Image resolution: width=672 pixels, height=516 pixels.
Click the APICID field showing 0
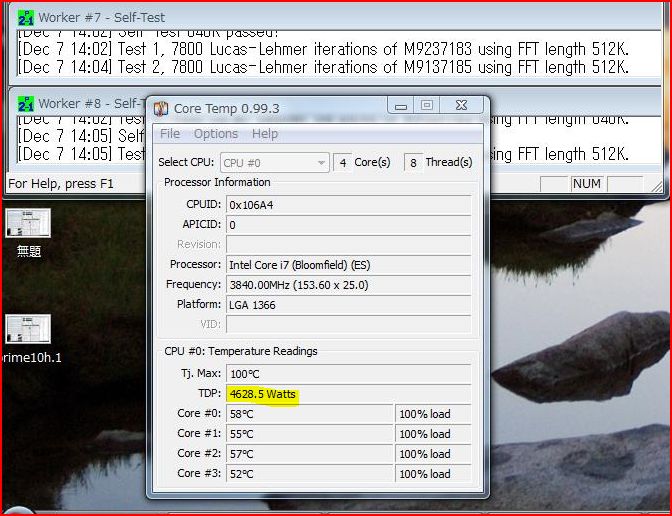tap(348, 225)
